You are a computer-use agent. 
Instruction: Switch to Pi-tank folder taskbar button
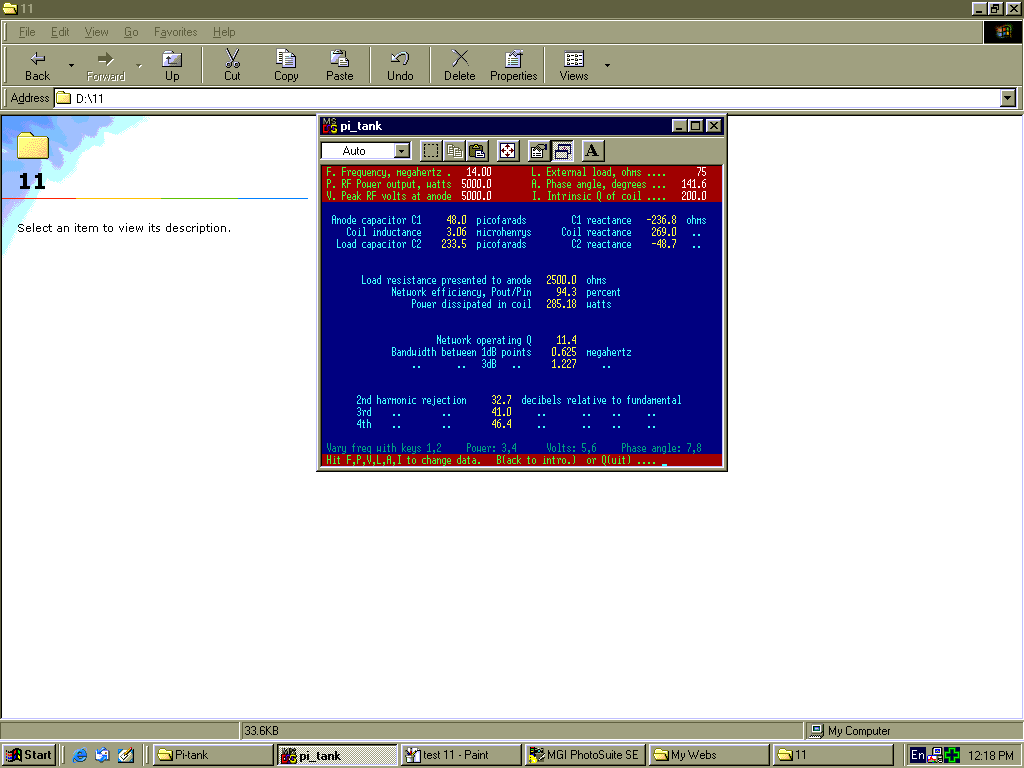214,755
